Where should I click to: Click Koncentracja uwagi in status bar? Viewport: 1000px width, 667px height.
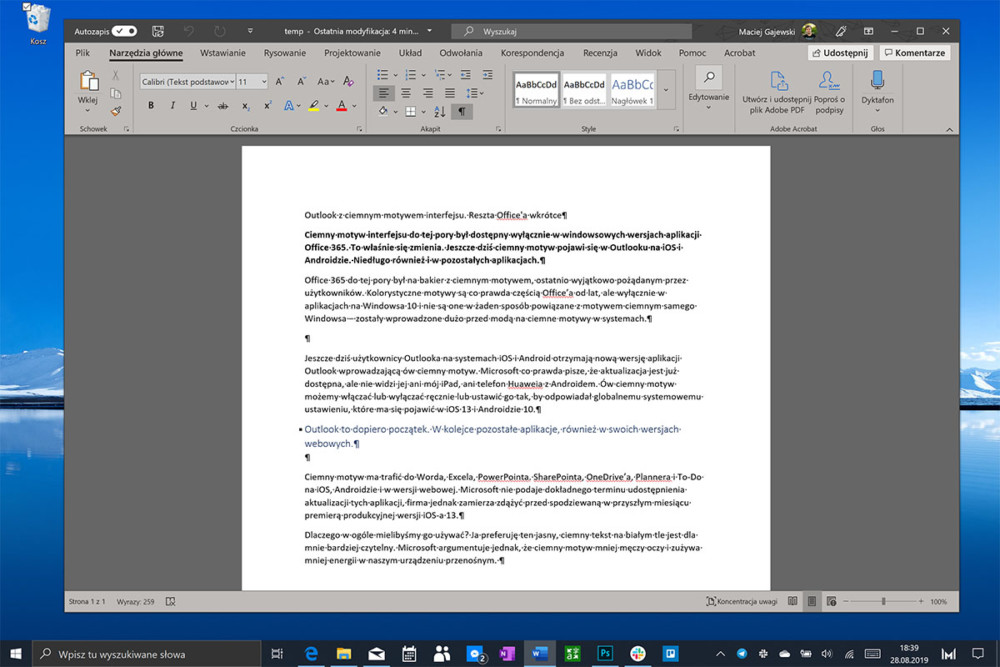click(x=742, y=601)
